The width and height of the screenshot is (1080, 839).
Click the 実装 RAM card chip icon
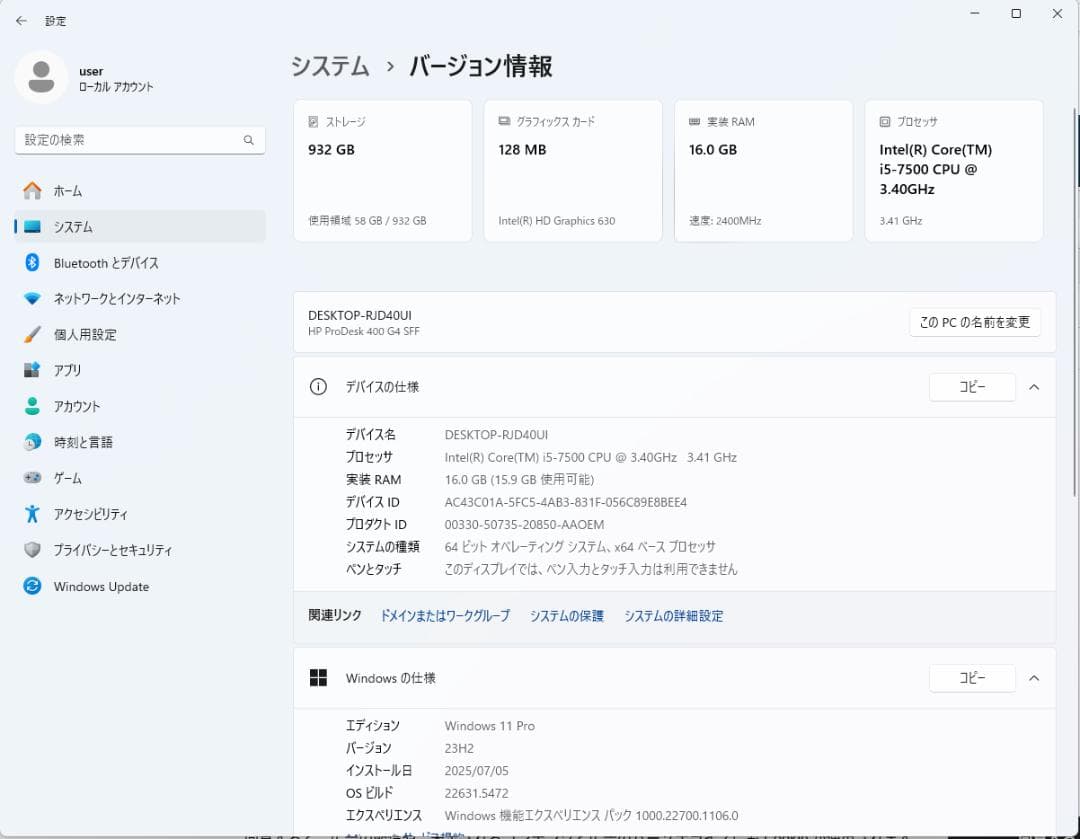tap(693, 121)
